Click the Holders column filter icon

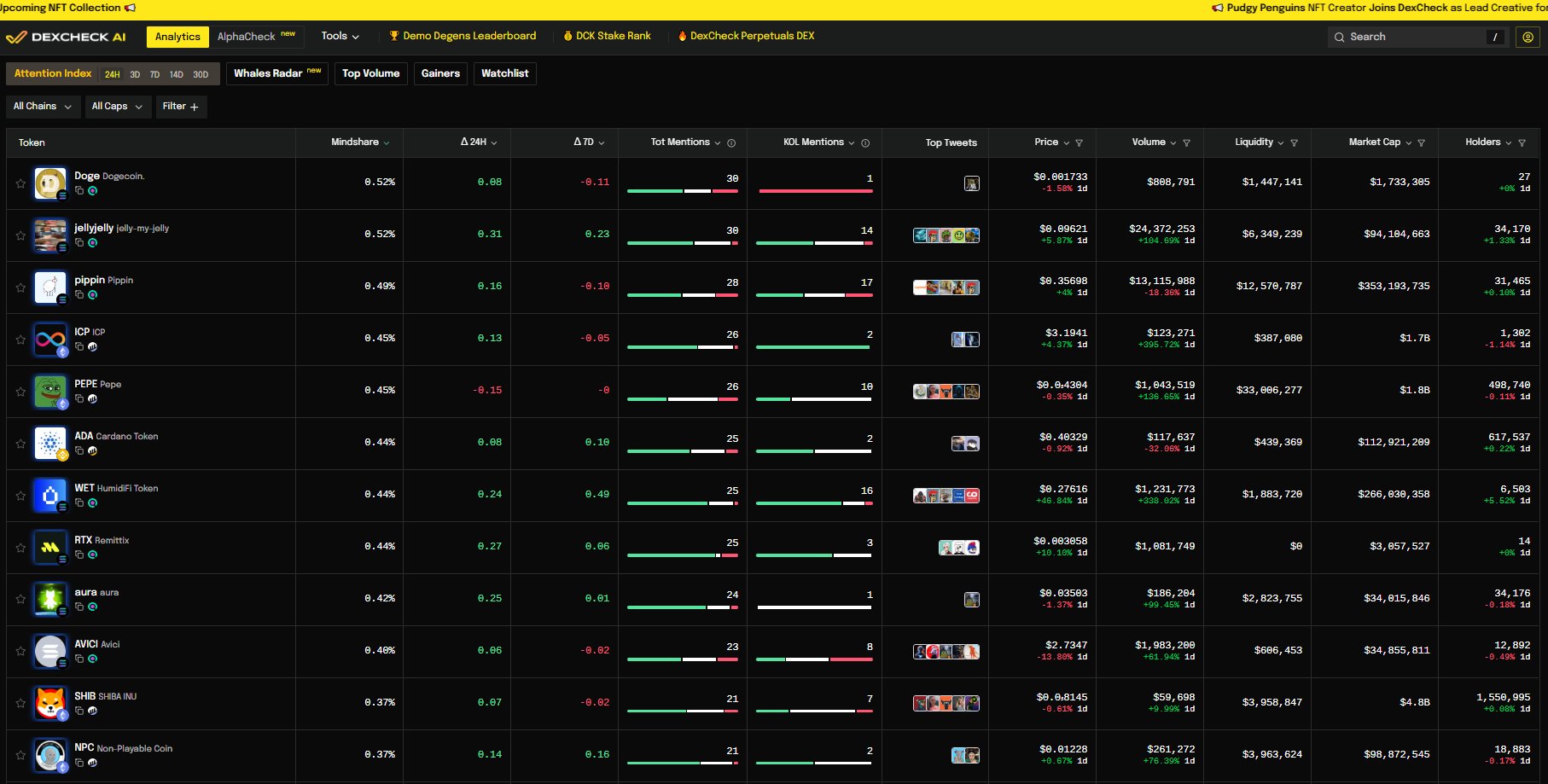(1522, 143)
